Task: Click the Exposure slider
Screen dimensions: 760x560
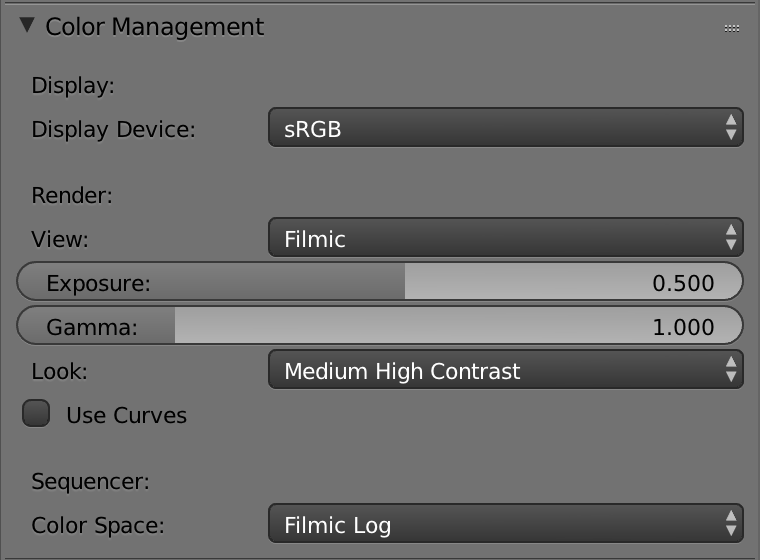Action: [380, 283]
